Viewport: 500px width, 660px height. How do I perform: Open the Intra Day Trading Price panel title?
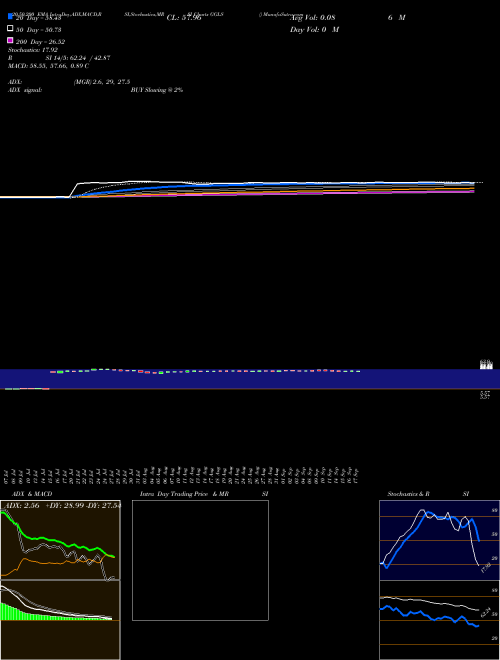click(204, 494)
